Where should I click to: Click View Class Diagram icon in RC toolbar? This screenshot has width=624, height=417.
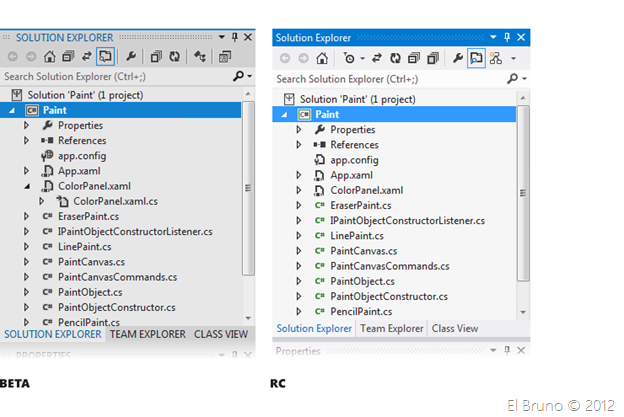coord(495,59)
